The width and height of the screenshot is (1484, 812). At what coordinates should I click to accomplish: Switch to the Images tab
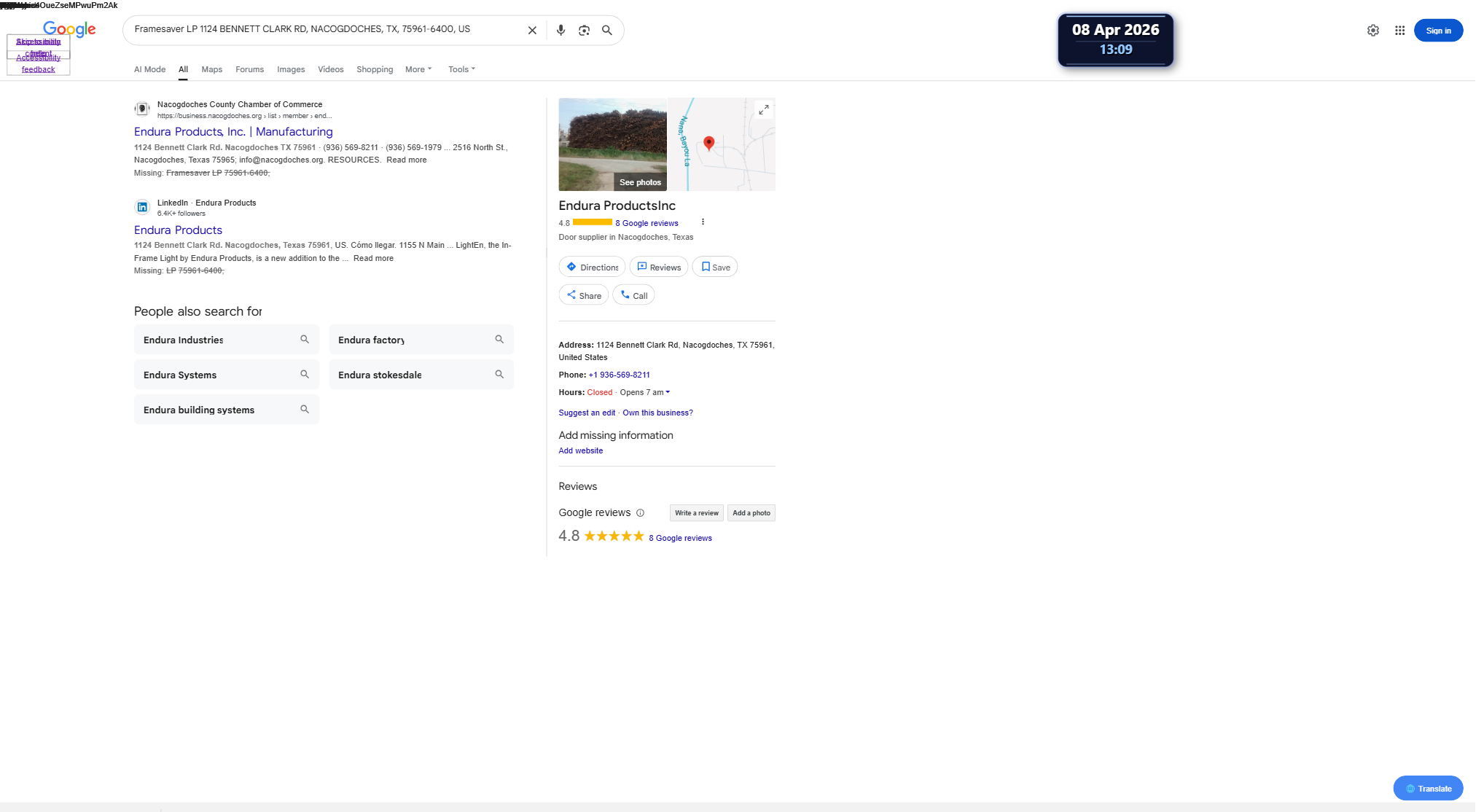point(291,69)
